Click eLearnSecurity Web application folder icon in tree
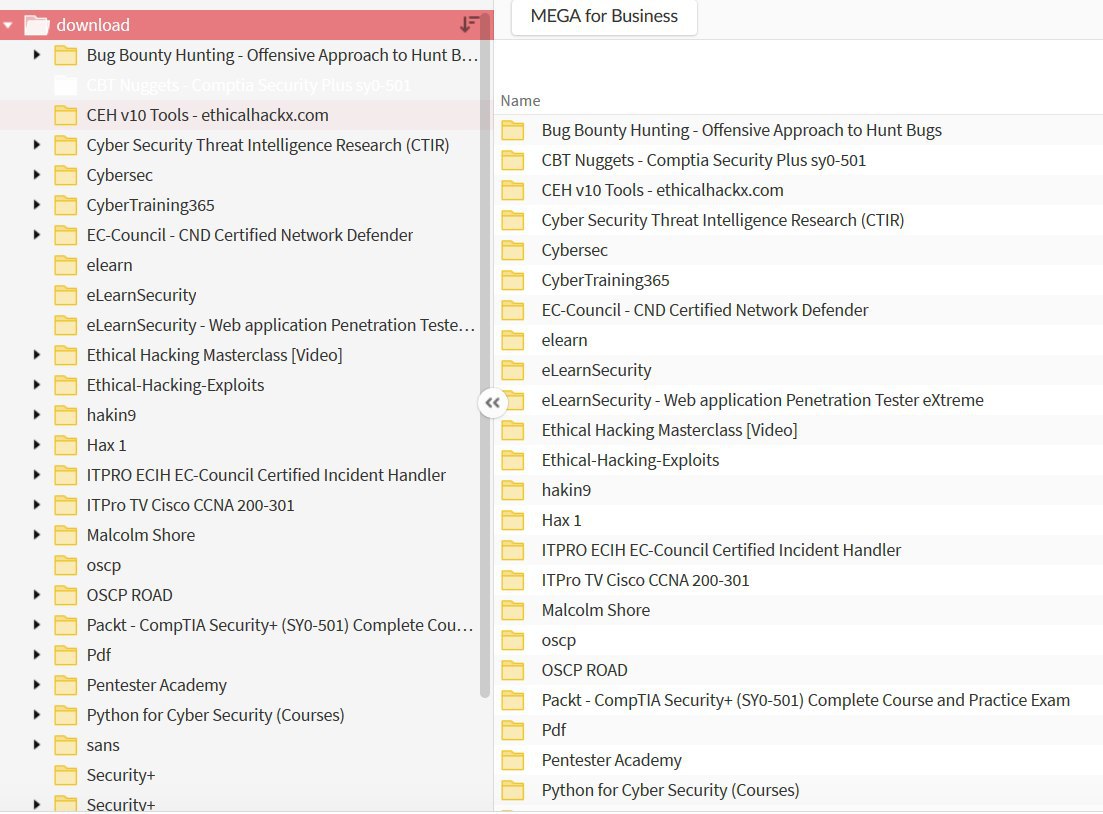 tap(65, 325)
